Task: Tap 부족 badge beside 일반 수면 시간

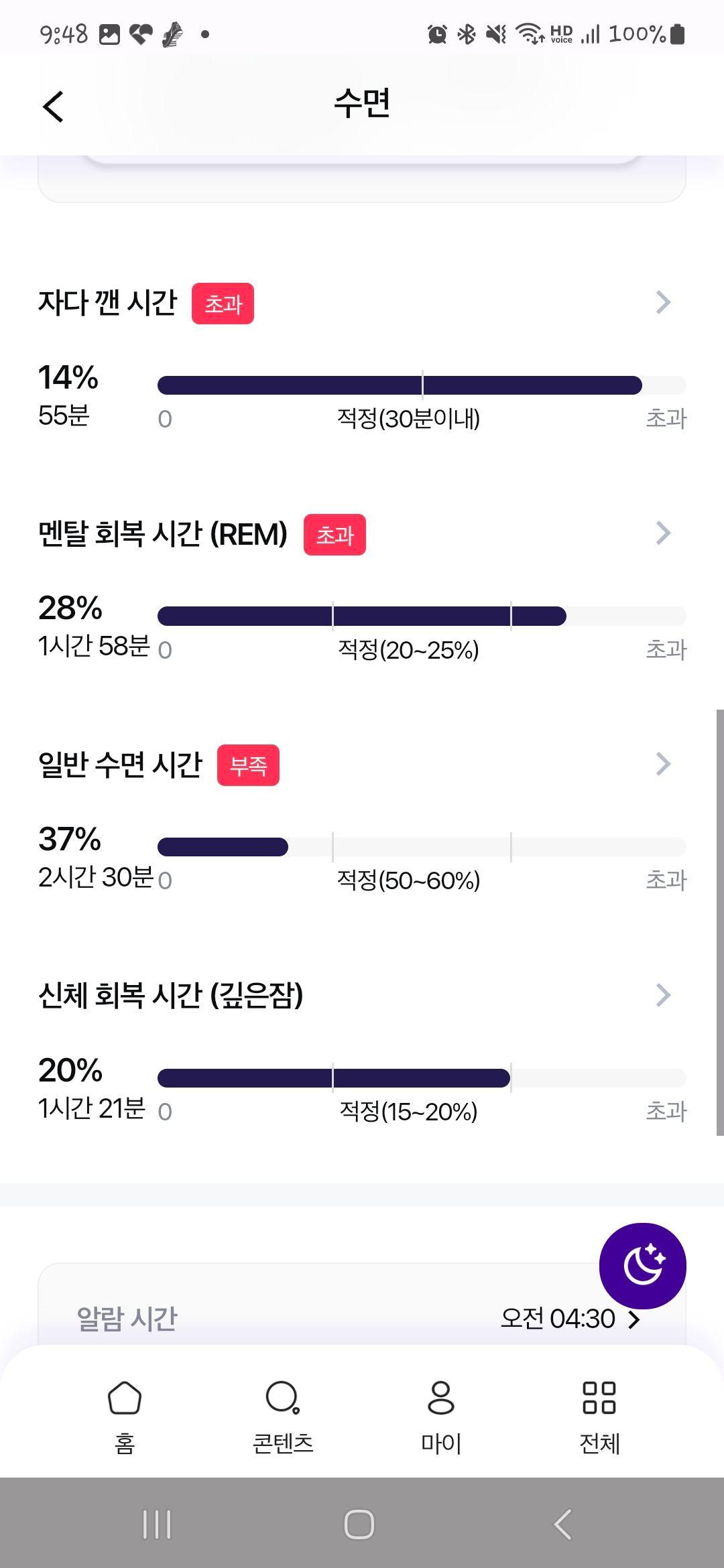Action: point(248,765)
